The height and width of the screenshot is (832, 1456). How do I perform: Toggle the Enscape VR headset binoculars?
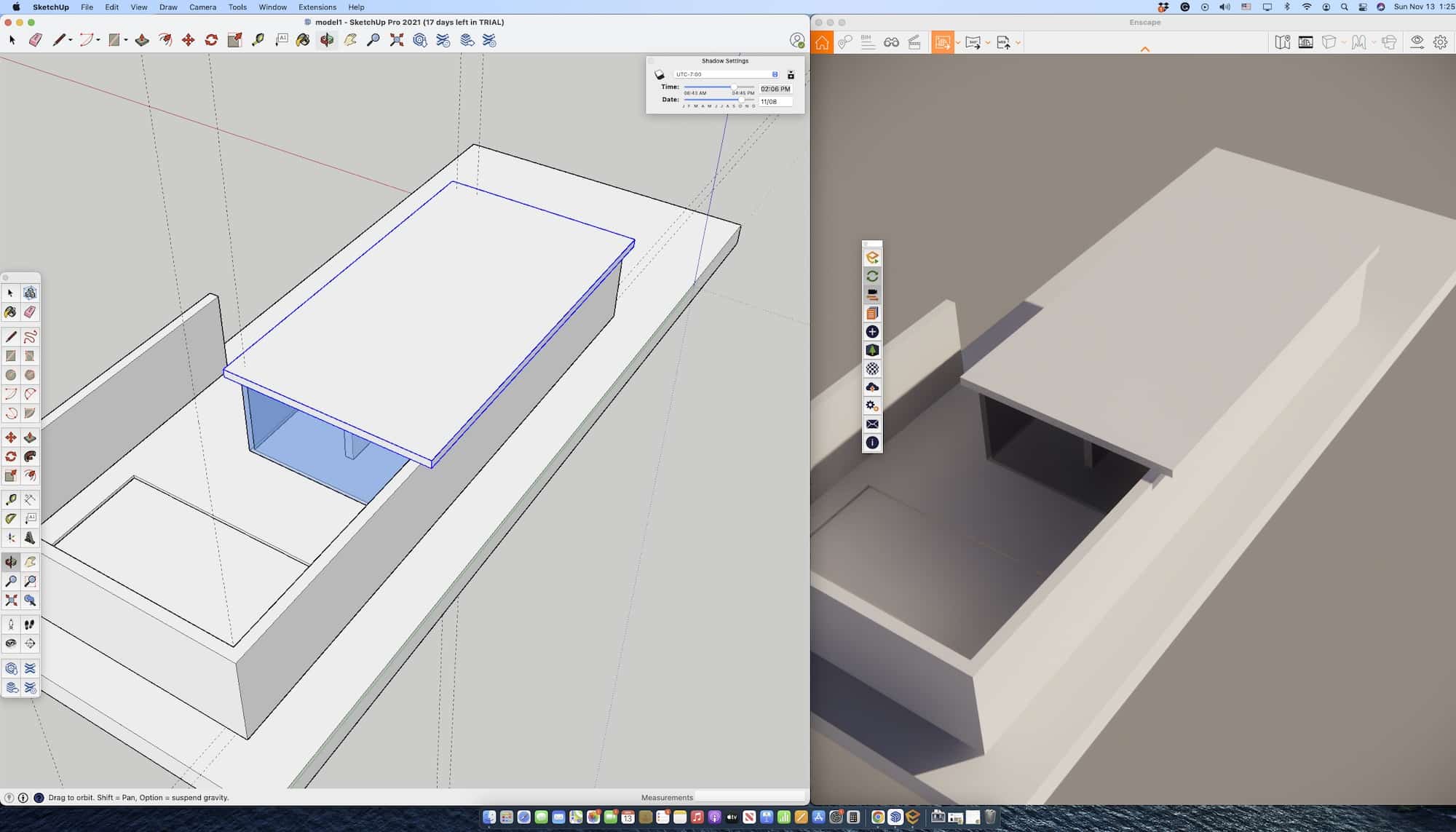coord(891,43)
